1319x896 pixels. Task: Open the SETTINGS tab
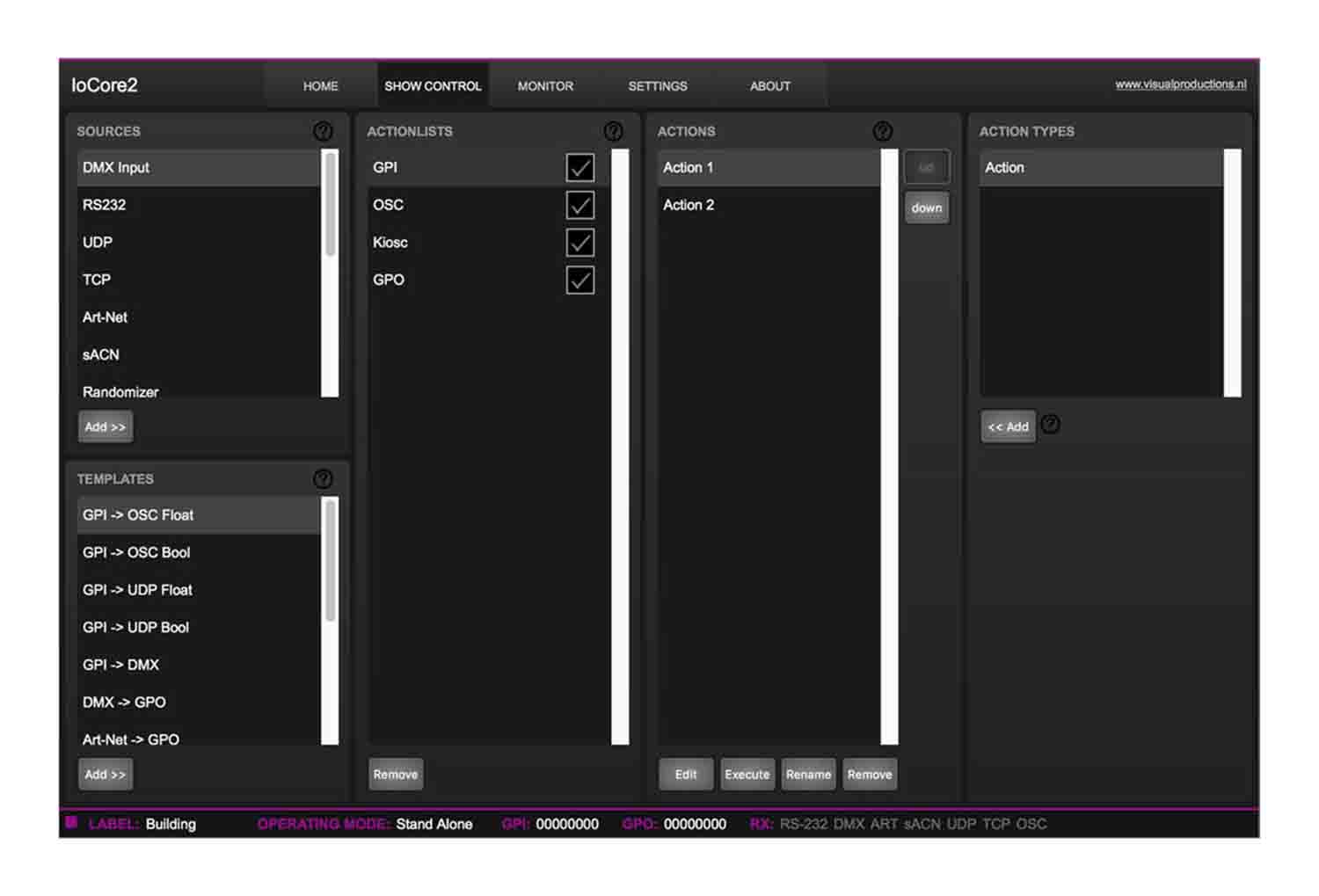pos(658,86)
